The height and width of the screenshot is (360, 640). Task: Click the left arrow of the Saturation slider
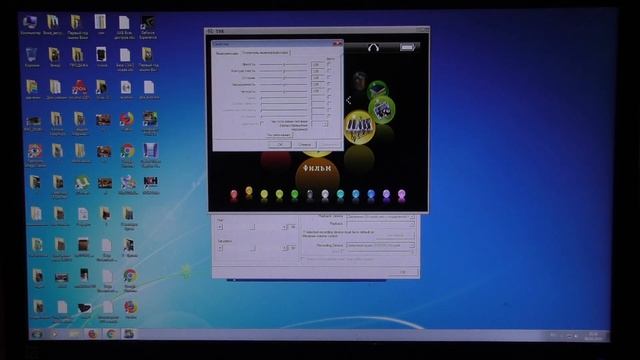[x=220, y=248]
